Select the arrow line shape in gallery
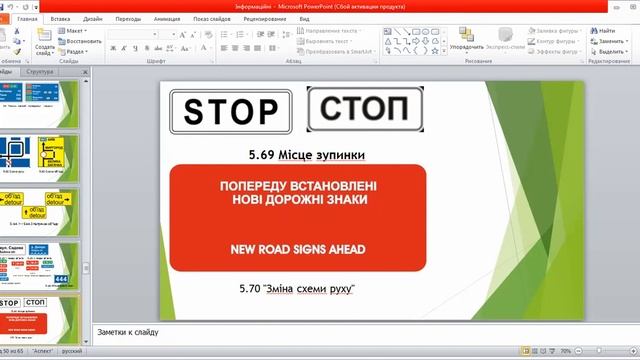Screen dimensions: 640x360 (x=407, y=31)
